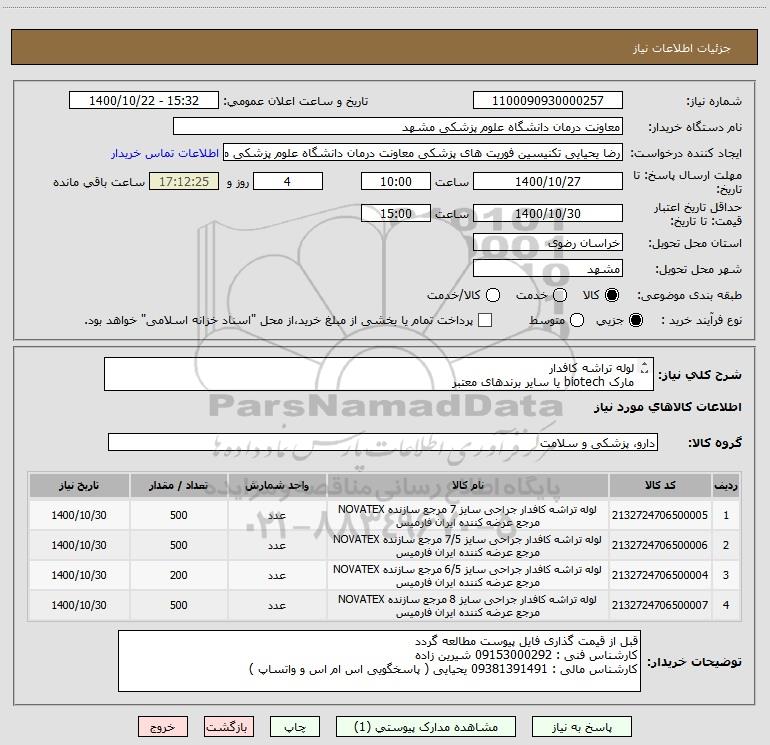Click the بازگشت back button
This screenshot has width=770, height=745.
coord(229,727)
